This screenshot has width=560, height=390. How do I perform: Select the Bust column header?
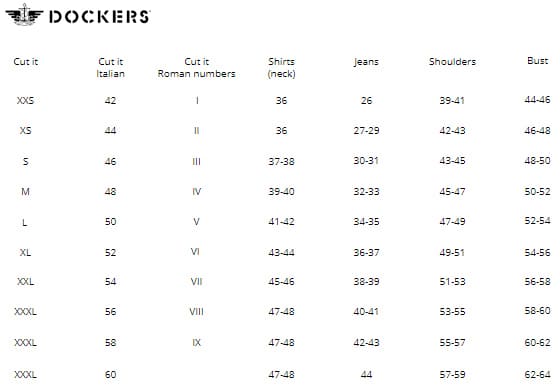(538, 61)
